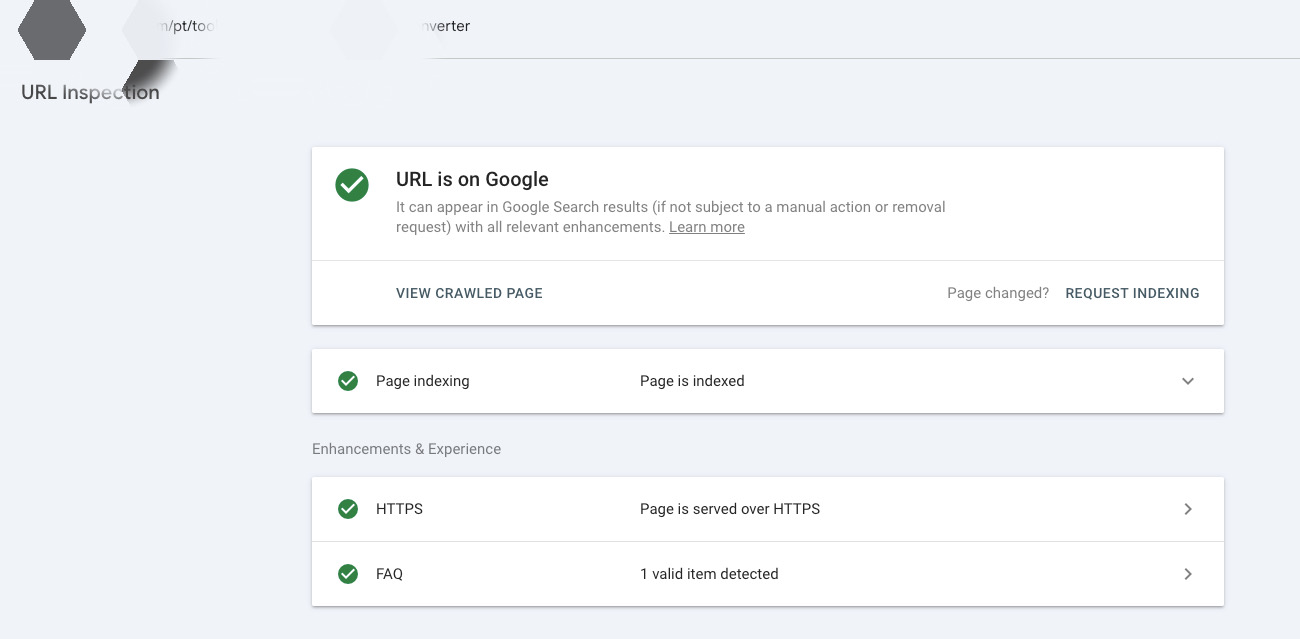This screenshot has height=639, width=1300.
Task: Select the URL Inspection page heading
Action: [x=90, y=93]
